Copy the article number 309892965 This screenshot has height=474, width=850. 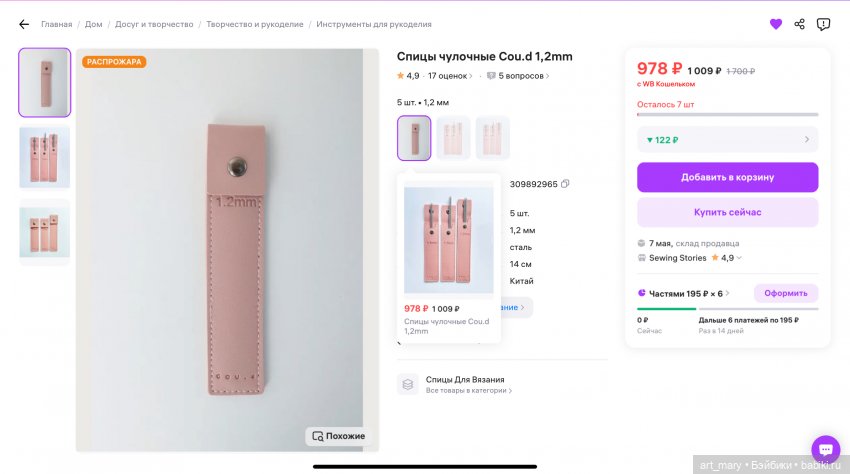point(565,184)
